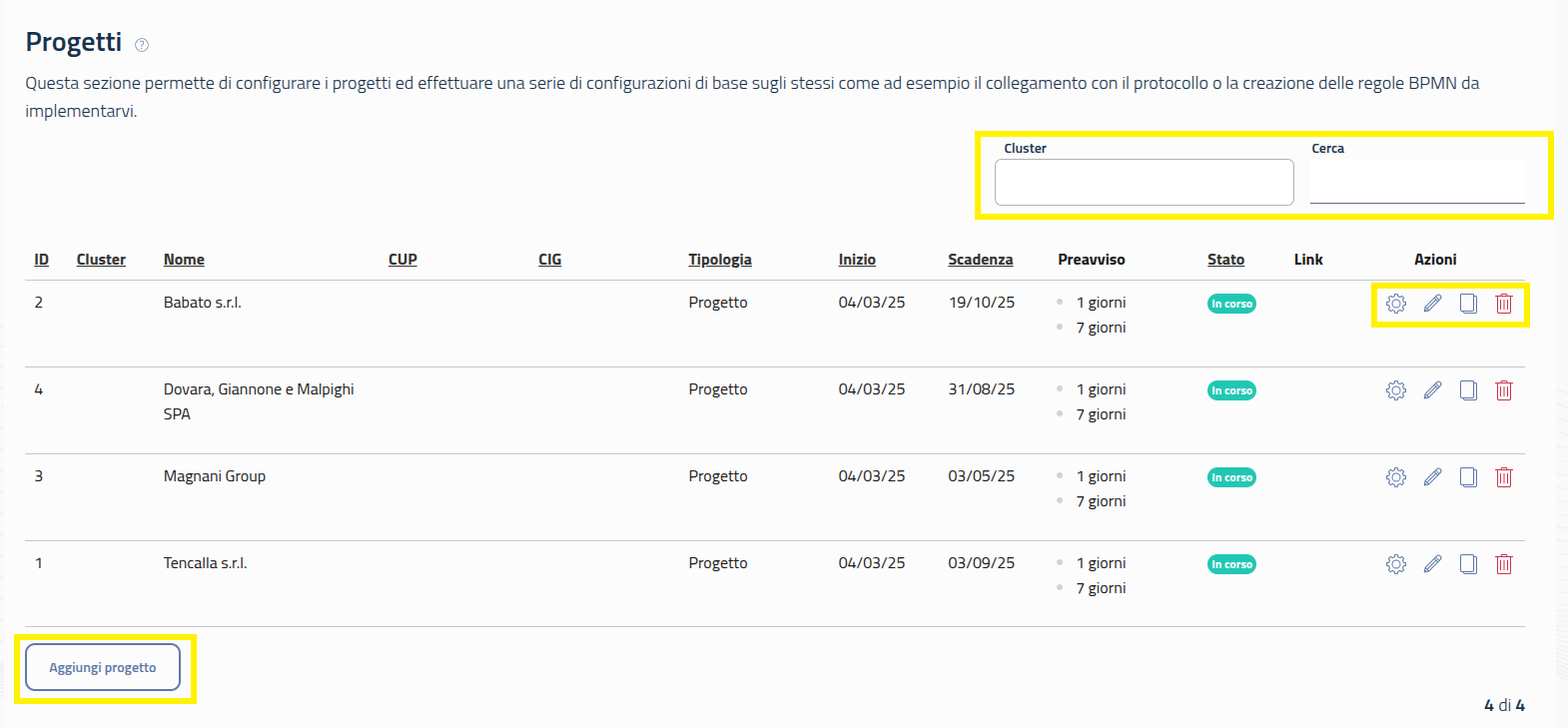This screenshot has width=1568, height=728.
Task: Click In corso badge for Tencalla s.r.l.
Action: coord(1231,564)
